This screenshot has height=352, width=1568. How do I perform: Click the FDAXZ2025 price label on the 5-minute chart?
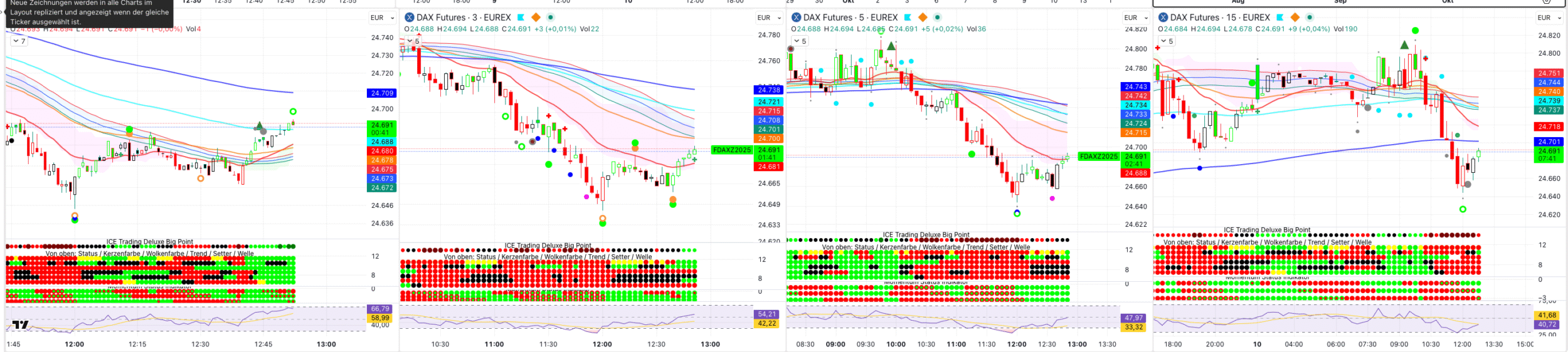point(1098,157)
